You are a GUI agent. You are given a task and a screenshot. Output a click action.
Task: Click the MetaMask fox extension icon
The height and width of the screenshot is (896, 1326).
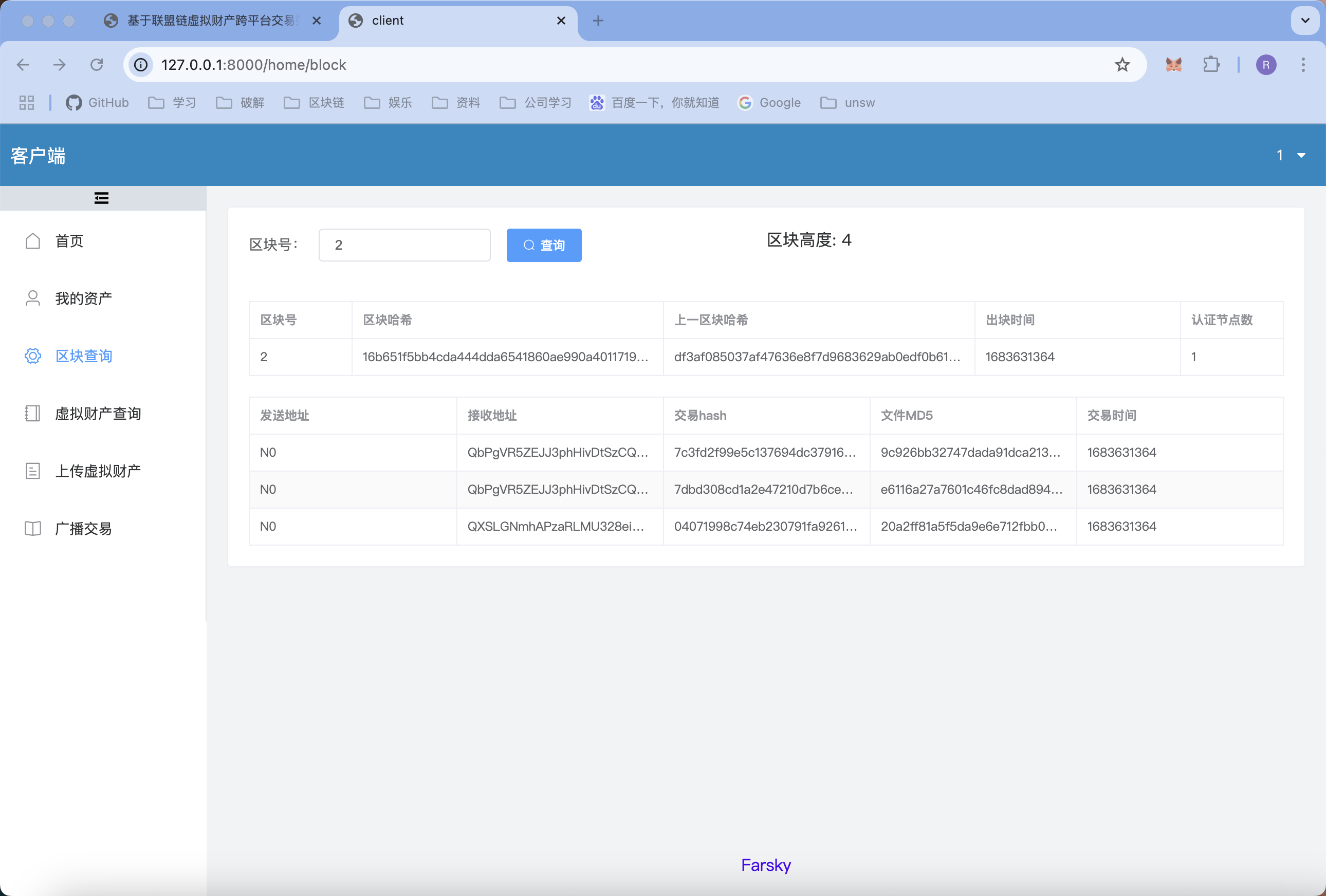[x=1173, y=64]
